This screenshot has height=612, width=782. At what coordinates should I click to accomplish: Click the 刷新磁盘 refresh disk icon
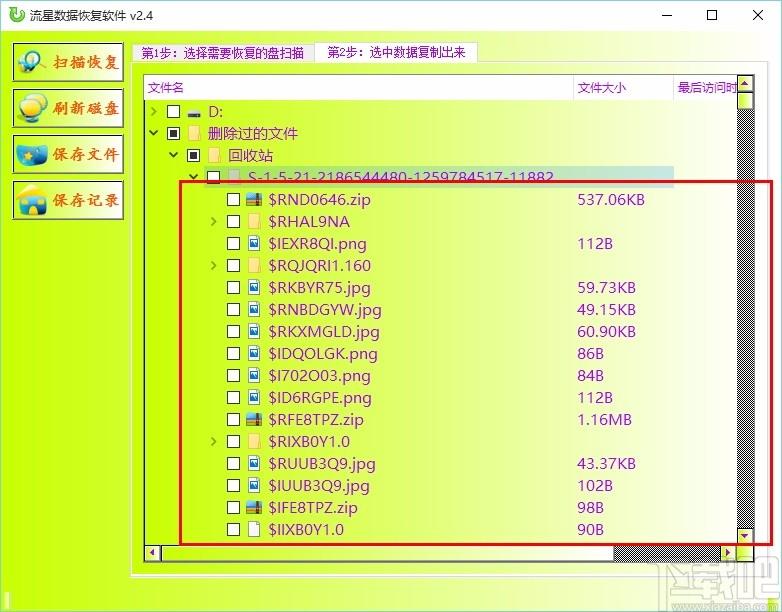click(32, 108)
